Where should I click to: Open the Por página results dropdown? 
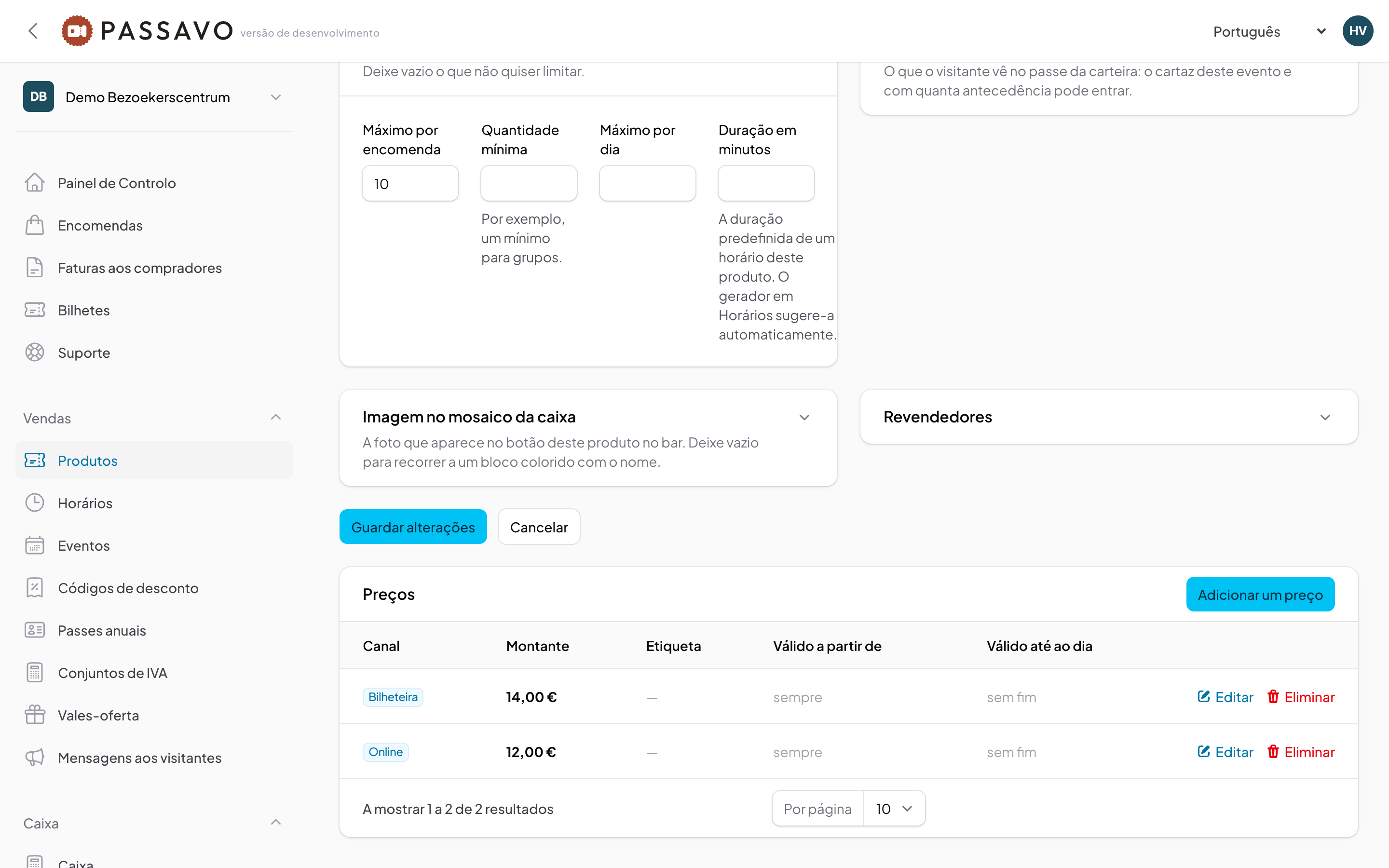coord(894,808)
